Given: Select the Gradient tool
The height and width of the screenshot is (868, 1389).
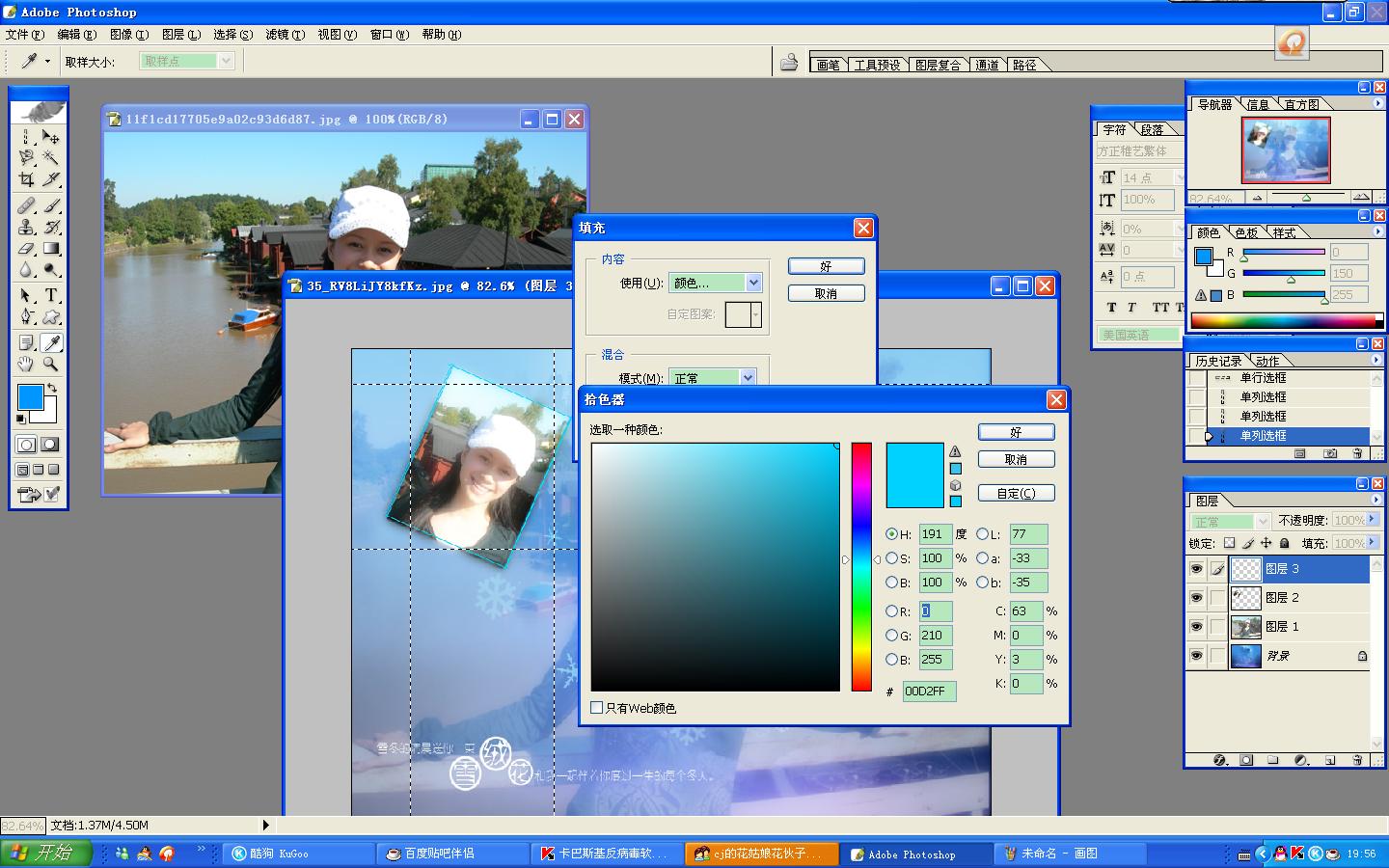Looking at the screenshot, I should click(51, 249).
